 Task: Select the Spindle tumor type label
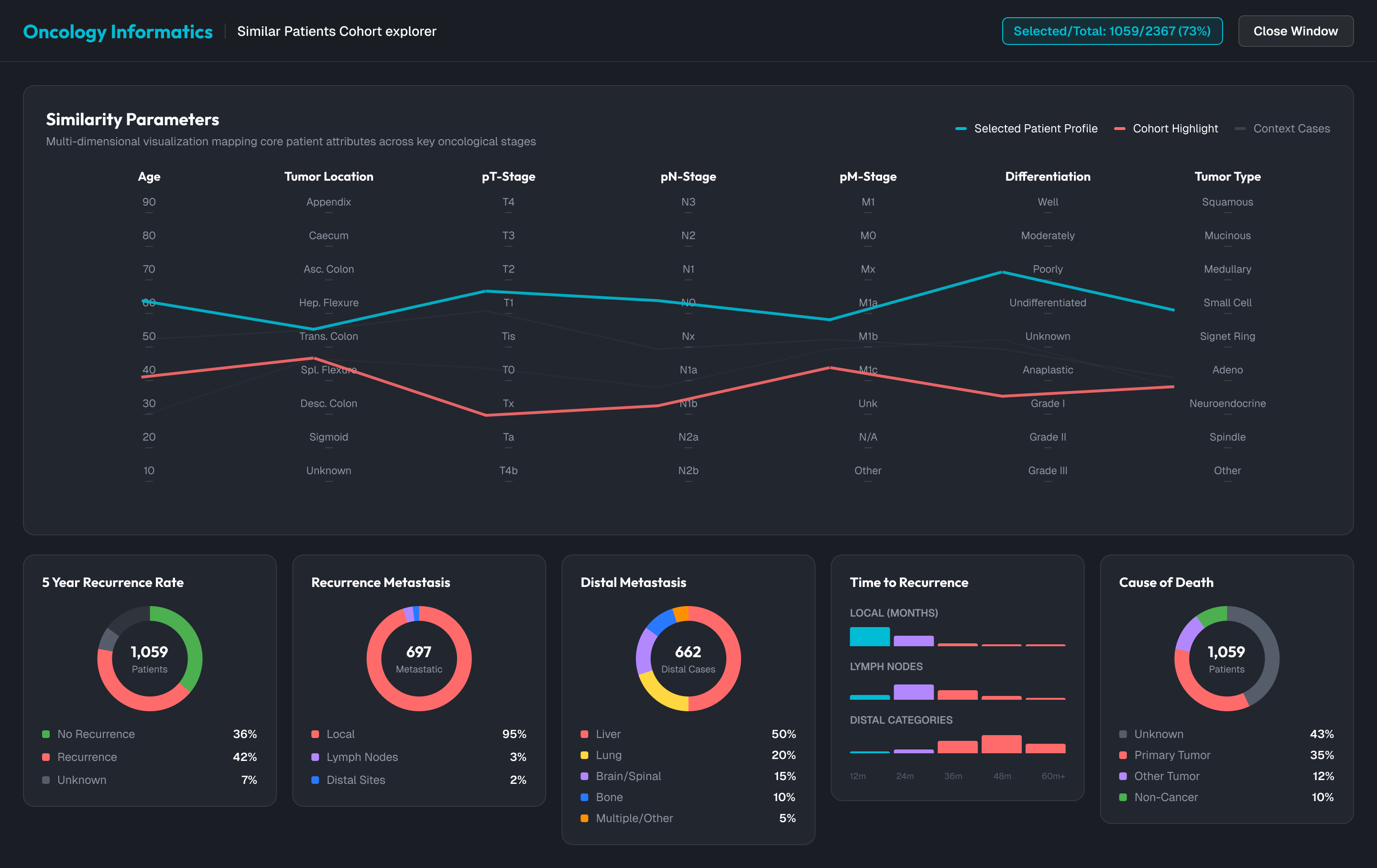1228,437
